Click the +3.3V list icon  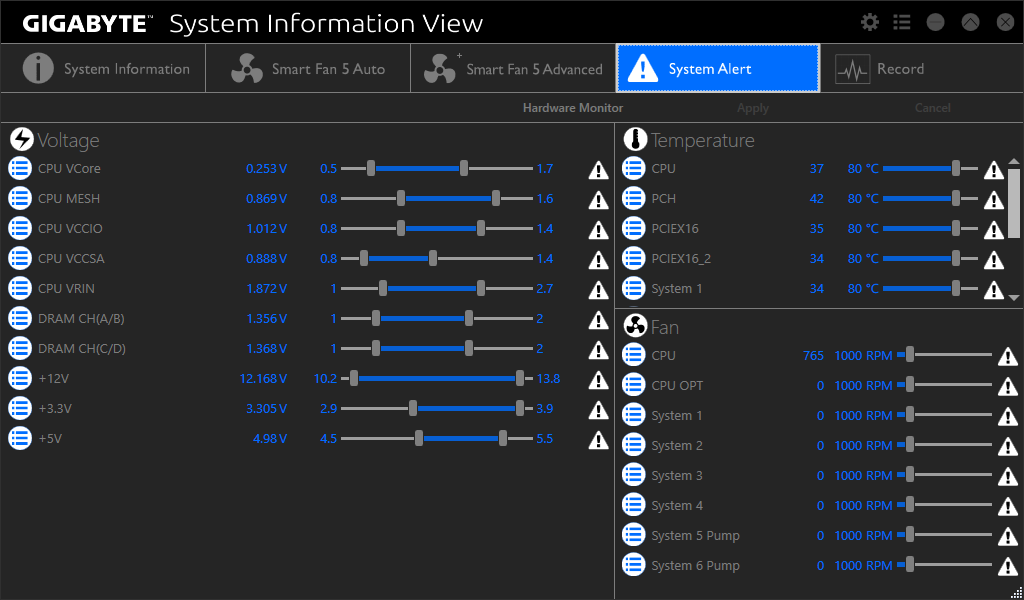pos(20,409)
